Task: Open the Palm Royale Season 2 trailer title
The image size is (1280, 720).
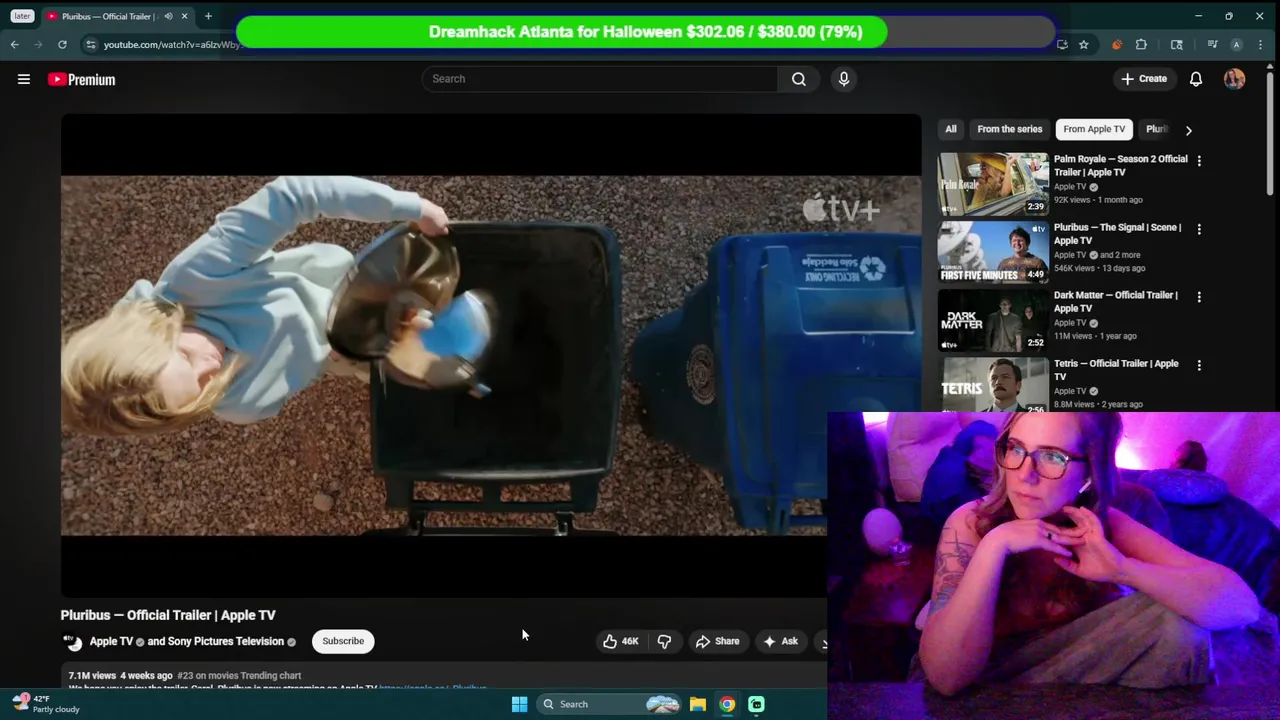Action: 1121,165
